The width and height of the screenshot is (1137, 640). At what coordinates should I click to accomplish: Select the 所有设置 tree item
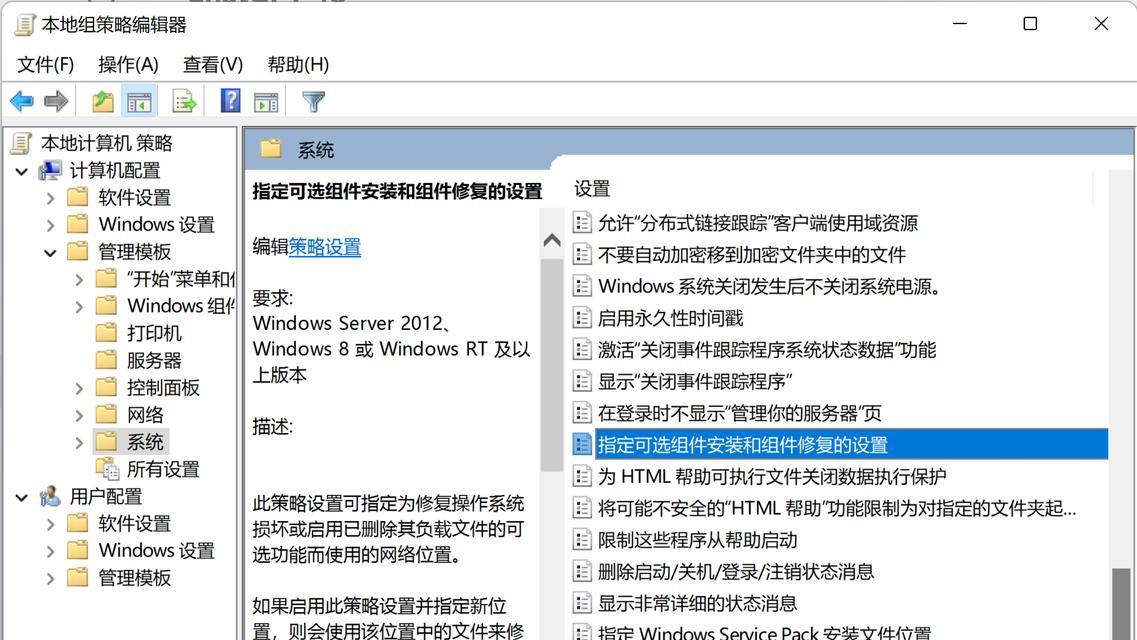(x=163, y=469)
